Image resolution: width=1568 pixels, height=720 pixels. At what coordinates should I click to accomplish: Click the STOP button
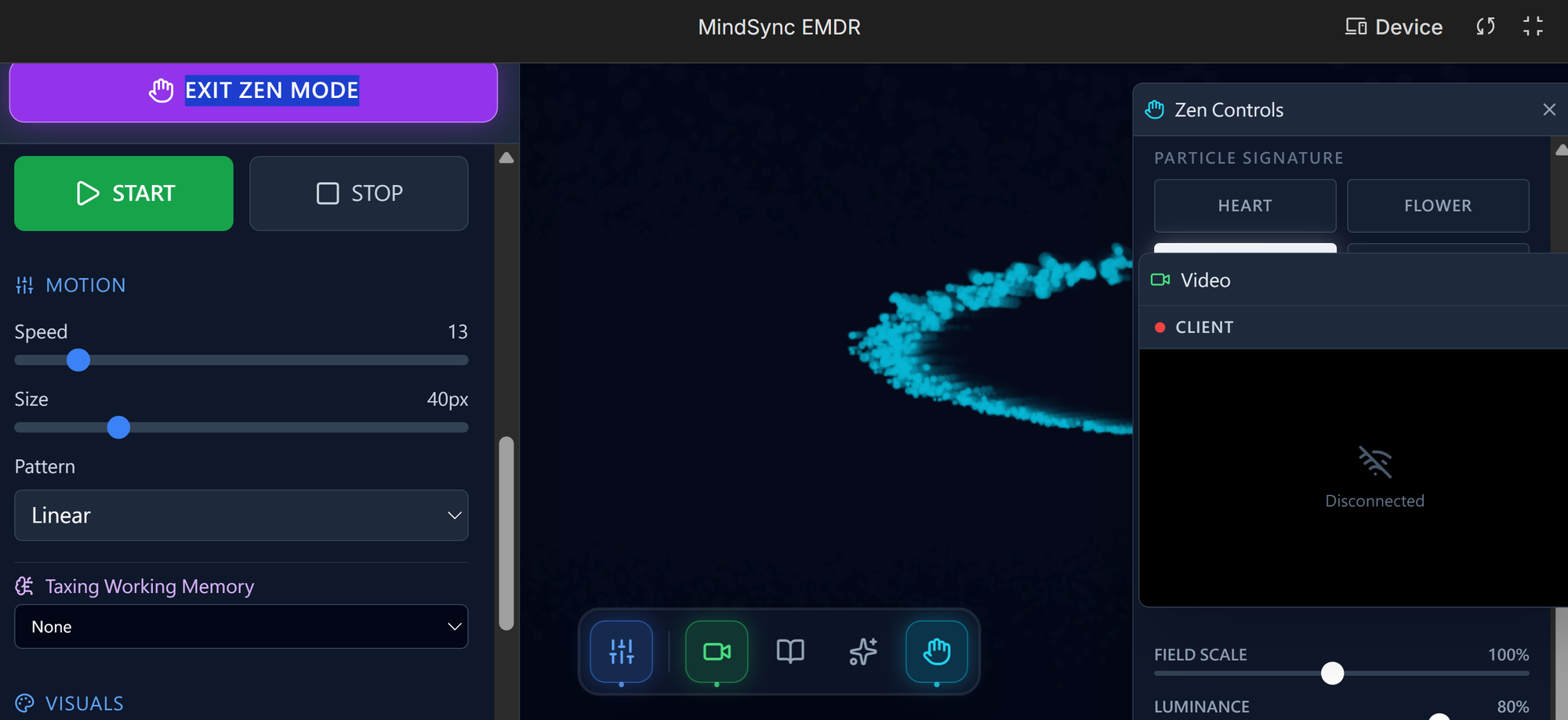pyautogui.click(x=358, y=194)
